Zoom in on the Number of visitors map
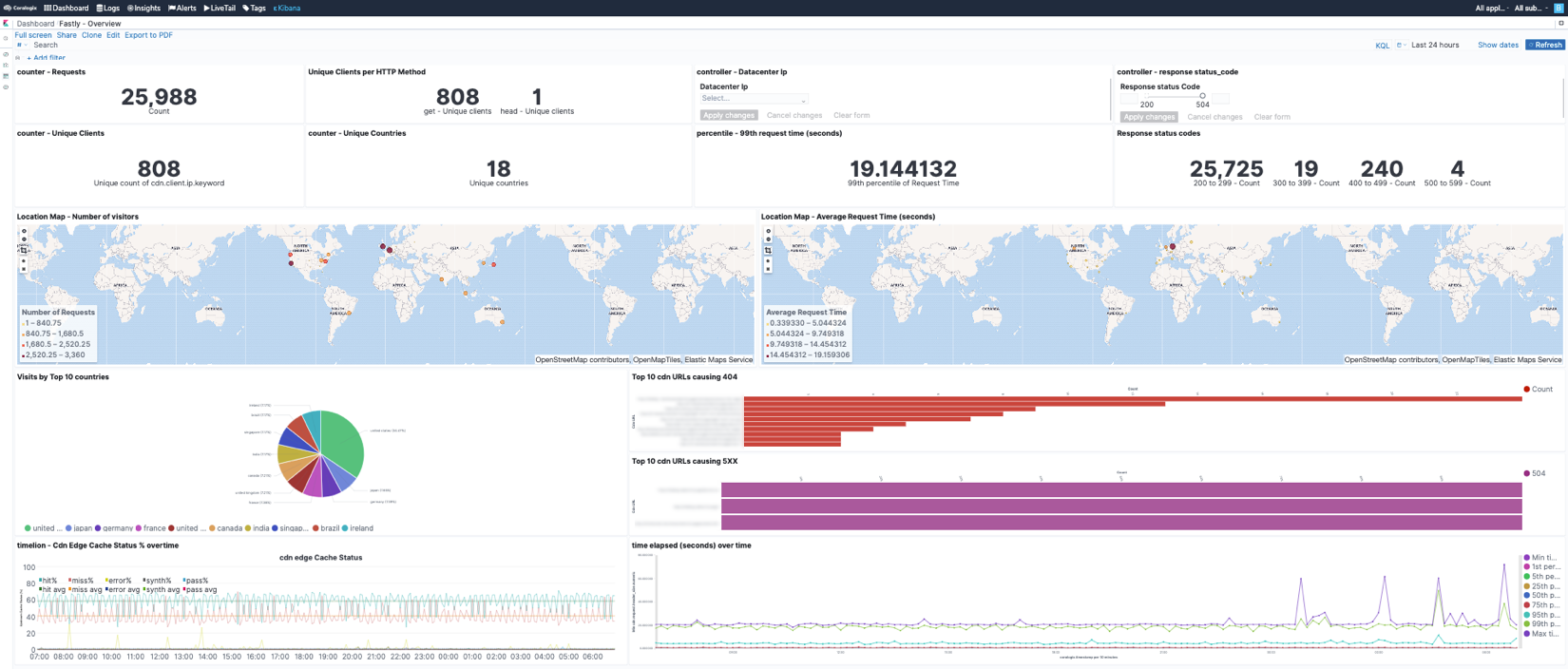1568x669 pixels. coord(24,231)
